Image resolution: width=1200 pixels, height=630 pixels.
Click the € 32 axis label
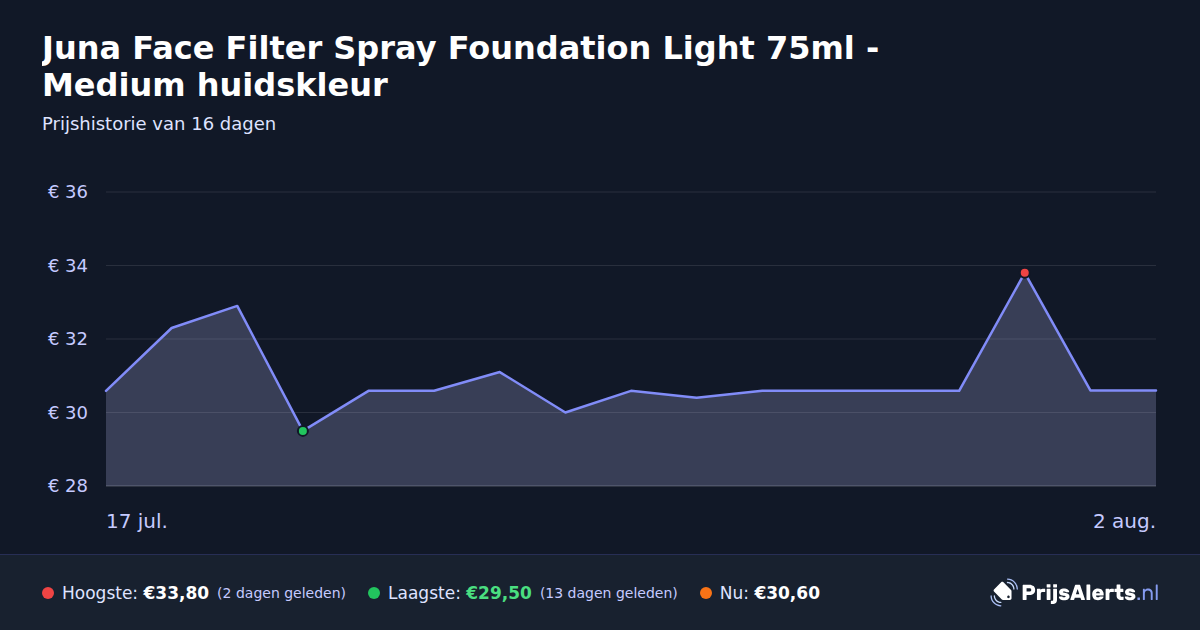click(68, 339)
